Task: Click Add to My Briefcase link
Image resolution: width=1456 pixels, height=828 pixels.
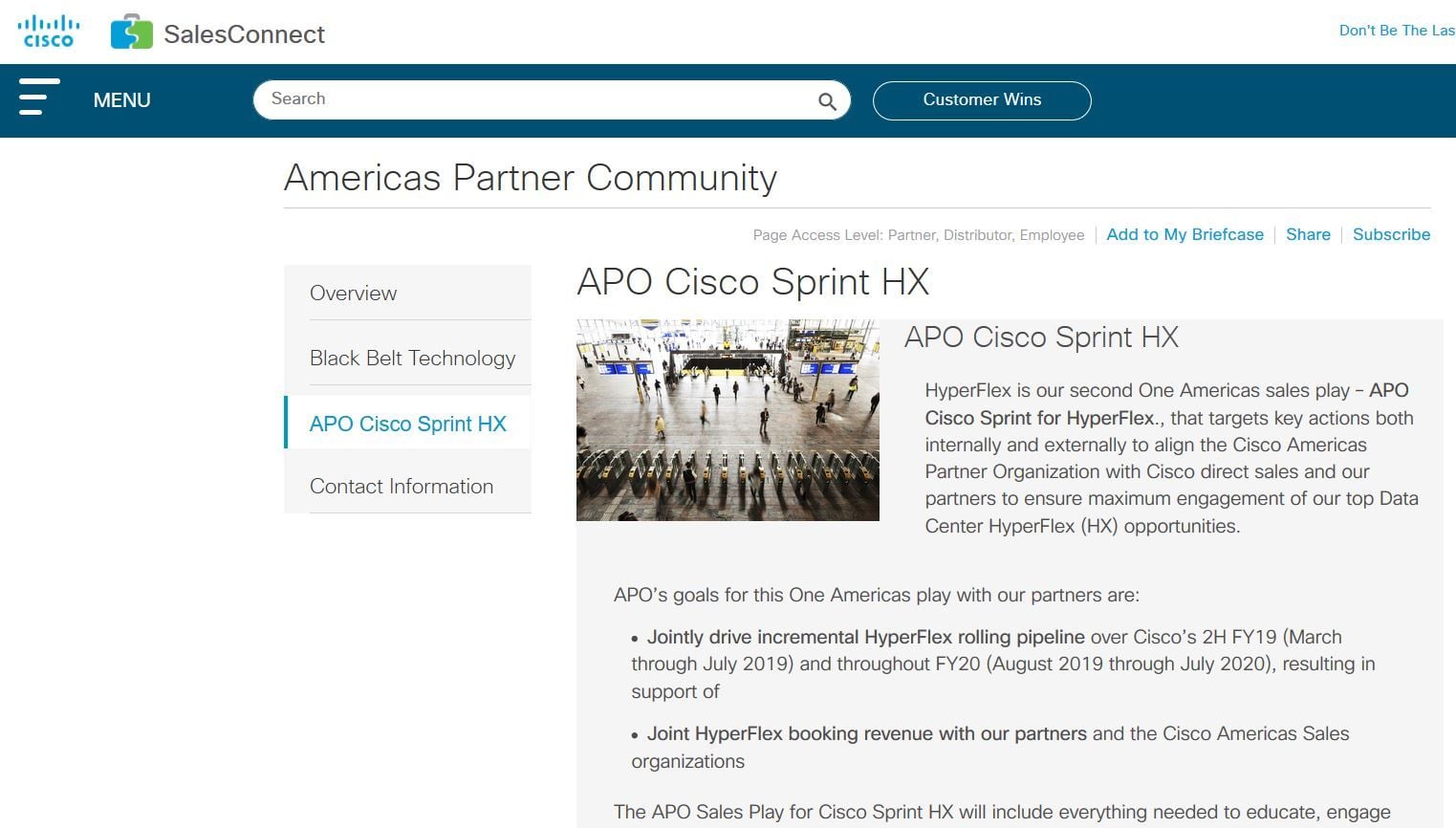Action: pyautogui.click(x=1184, y=234)
